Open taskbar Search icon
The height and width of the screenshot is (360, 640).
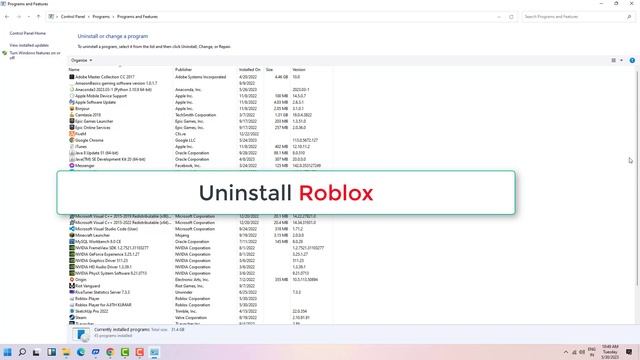click(22, 352)
